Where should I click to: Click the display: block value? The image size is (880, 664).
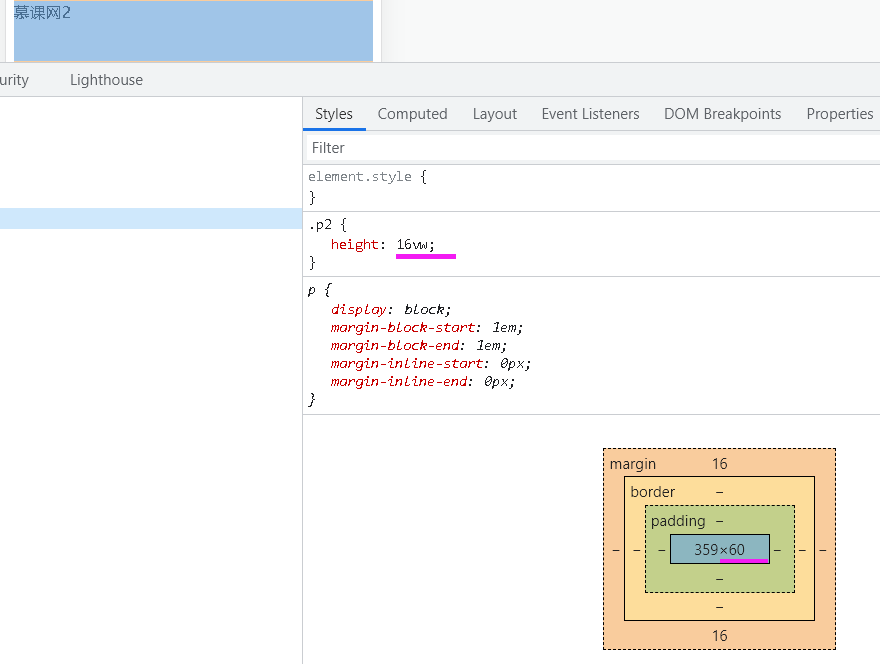point(427,309)
